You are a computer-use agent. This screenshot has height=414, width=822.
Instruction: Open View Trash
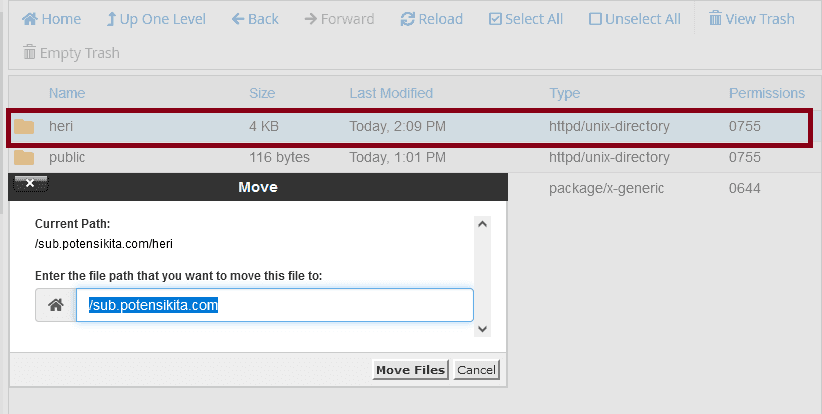click(x=752, y=19)
